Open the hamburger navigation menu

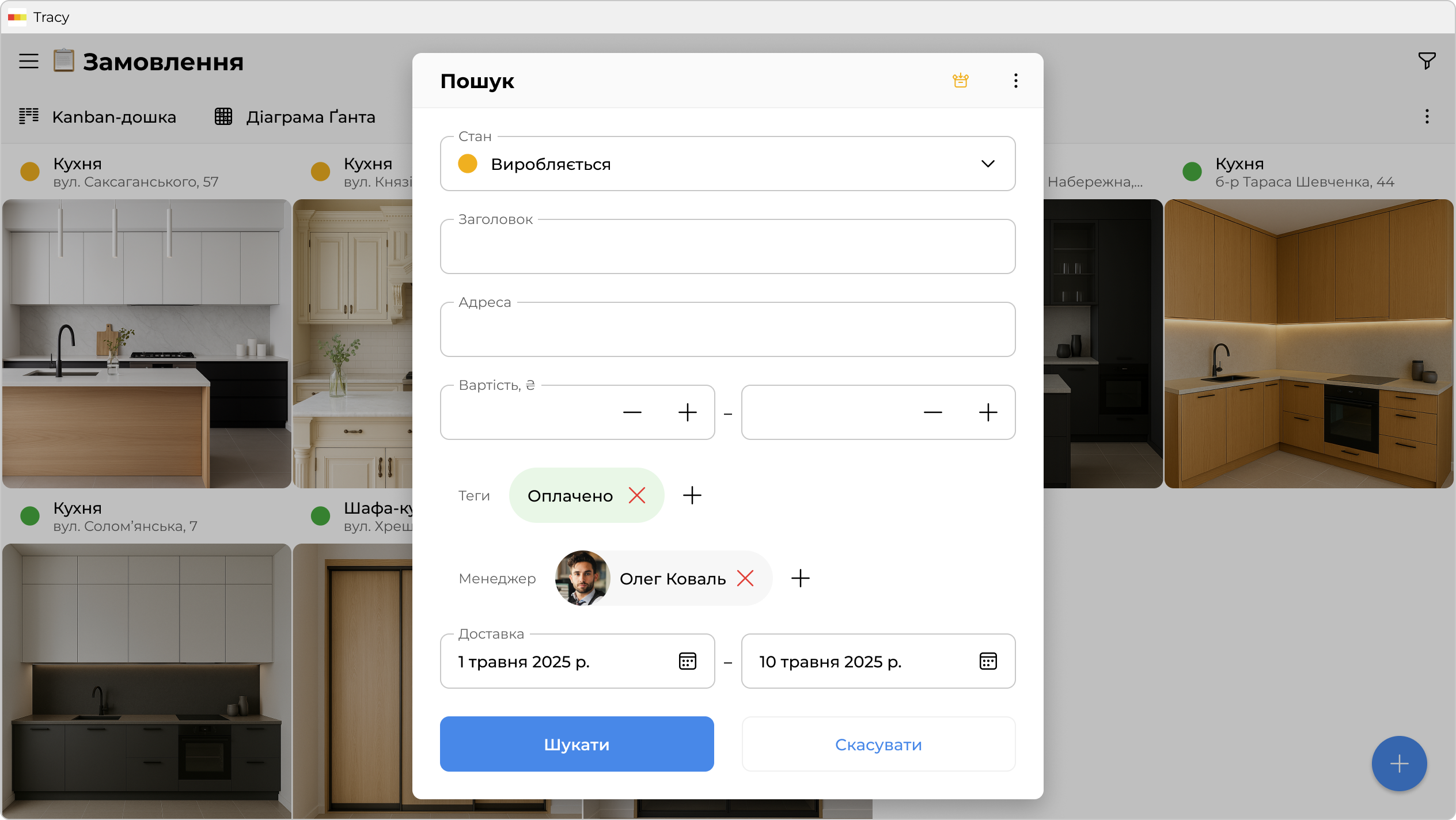tap(29, 61)
